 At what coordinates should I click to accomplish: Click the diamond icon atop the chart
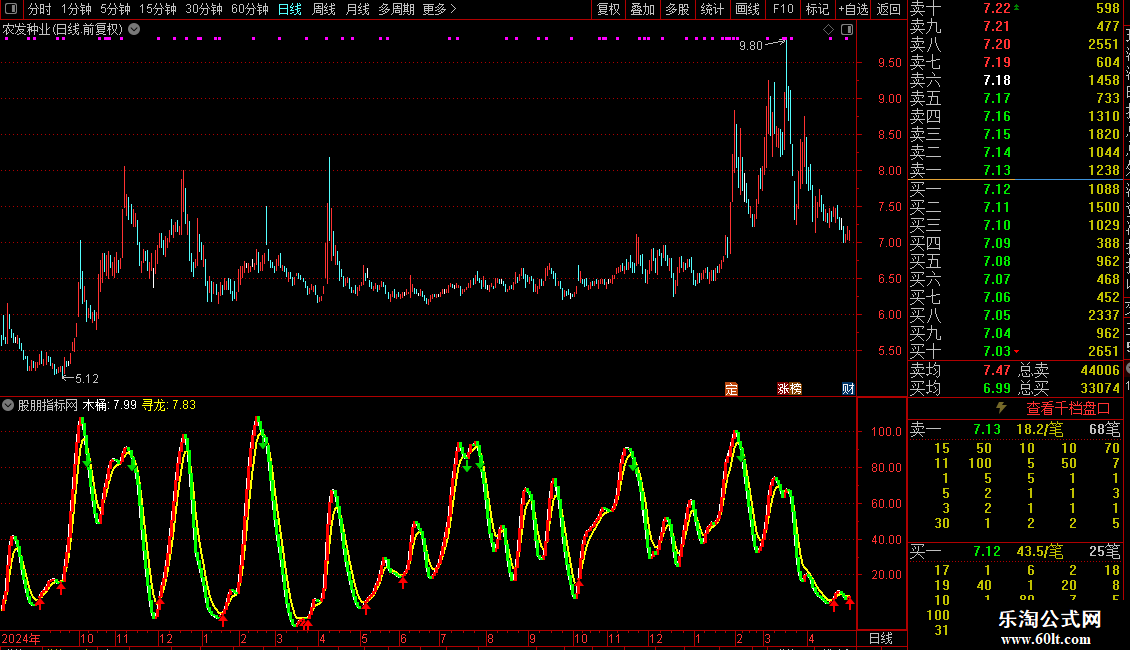[x=829, y=30]
